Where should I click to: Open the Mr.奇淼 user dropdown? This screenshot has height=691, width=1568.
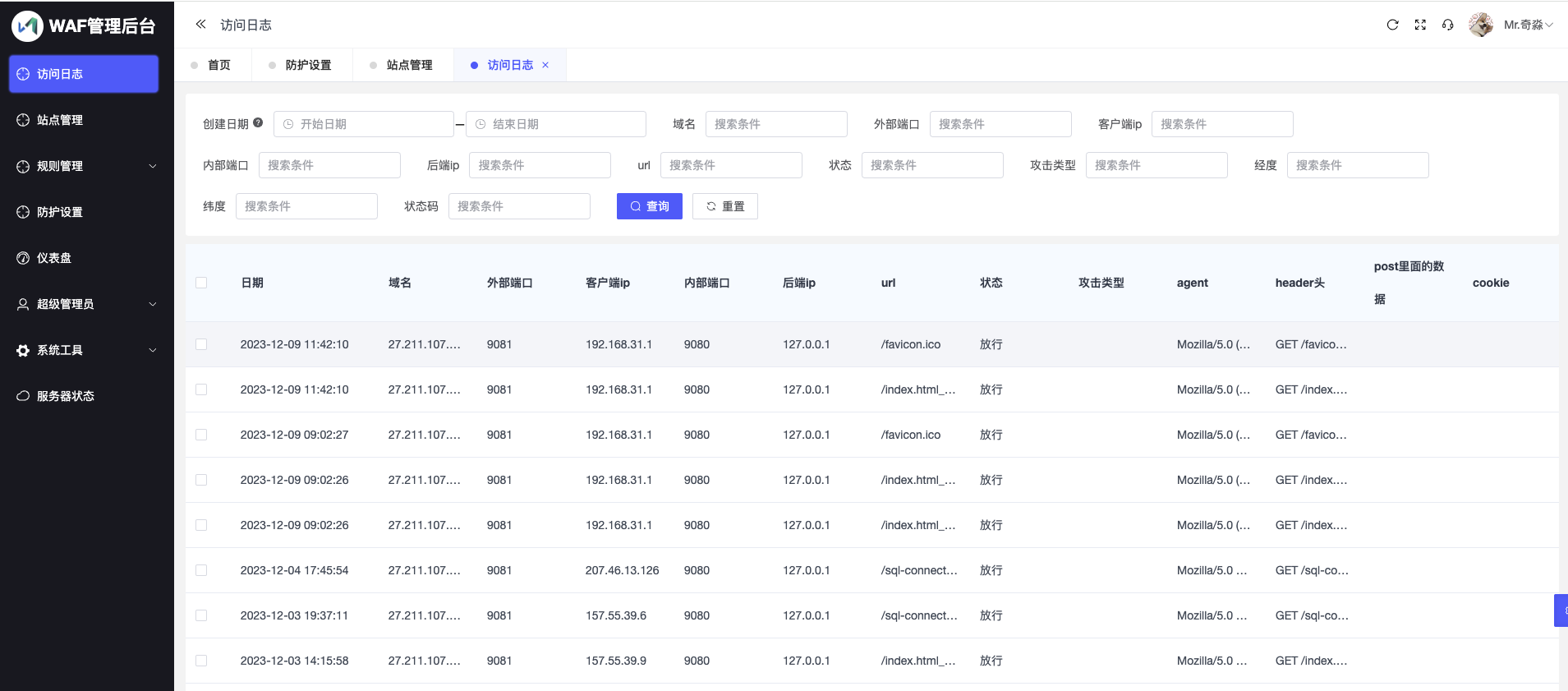[x=1528, y=25]
